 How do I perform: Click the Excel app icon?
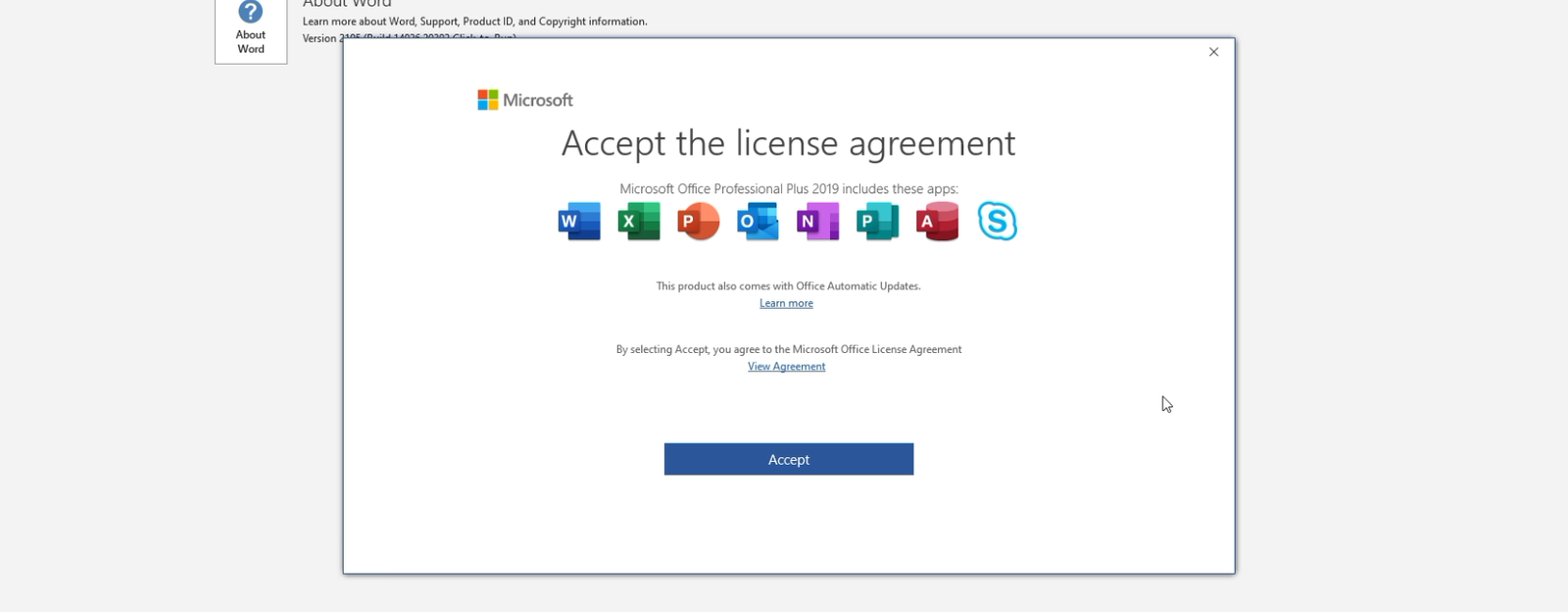[x=639, y=222]
